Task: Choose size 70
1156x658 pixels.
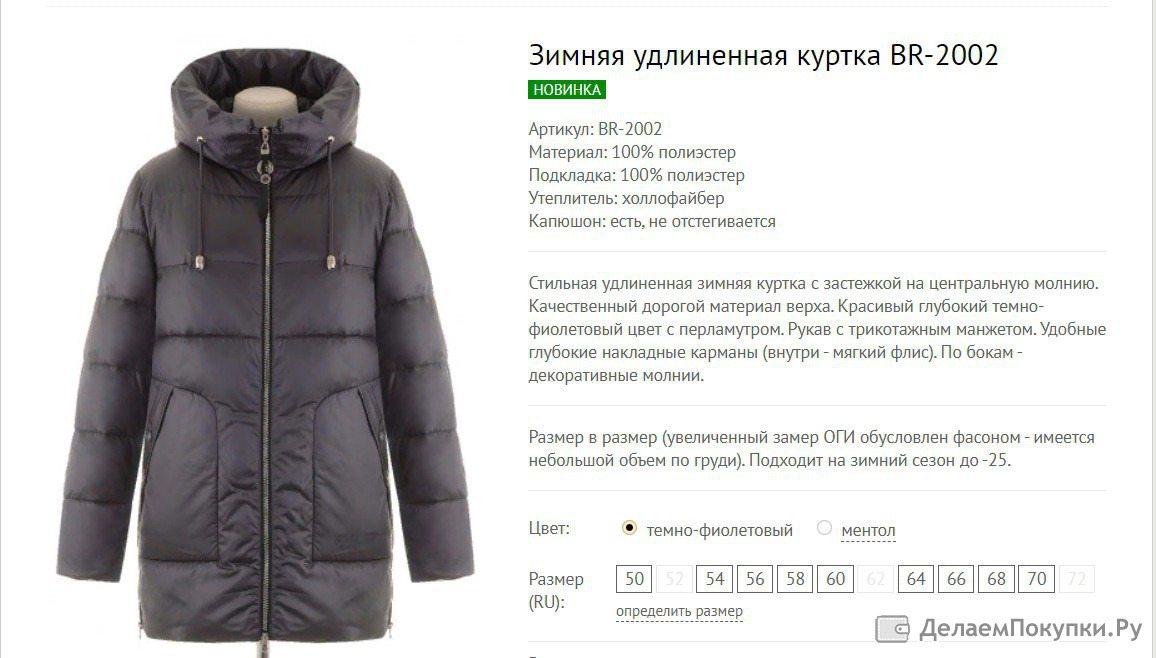Action: (x=1037, y=579)
